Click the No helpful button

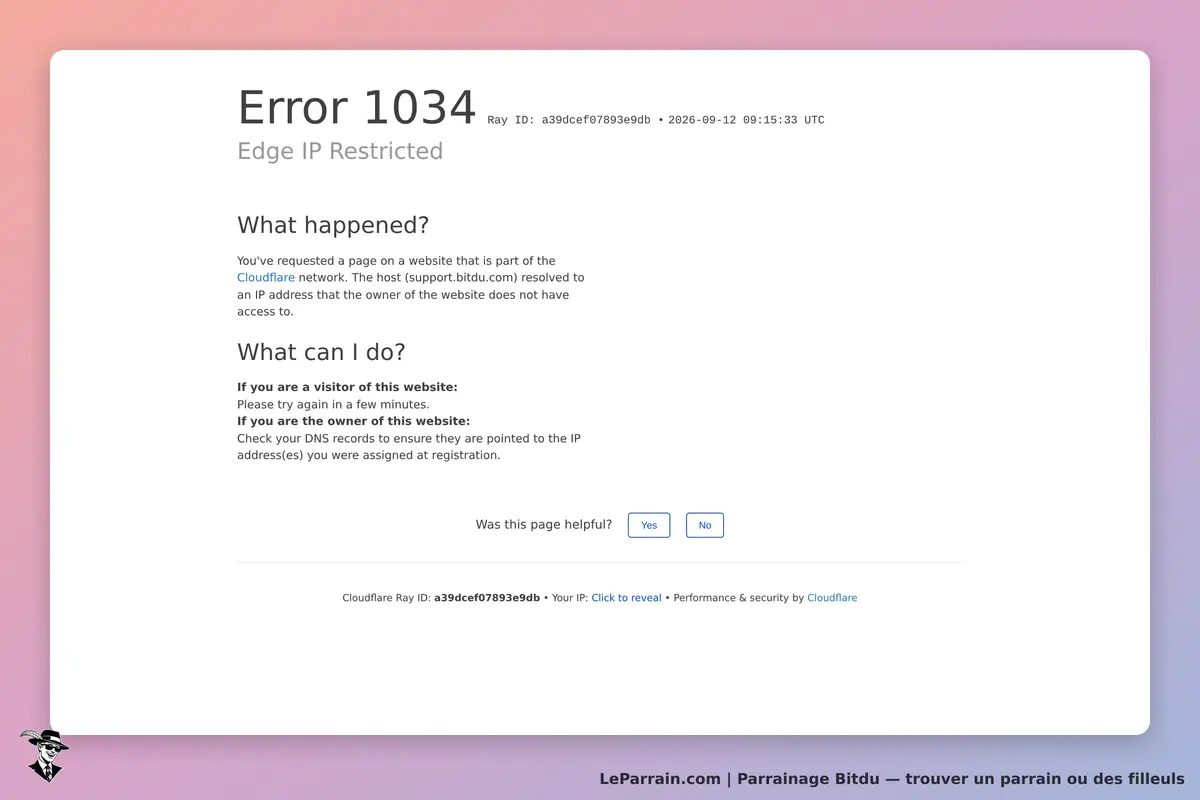pyautogui.click(x=705, y=525)
